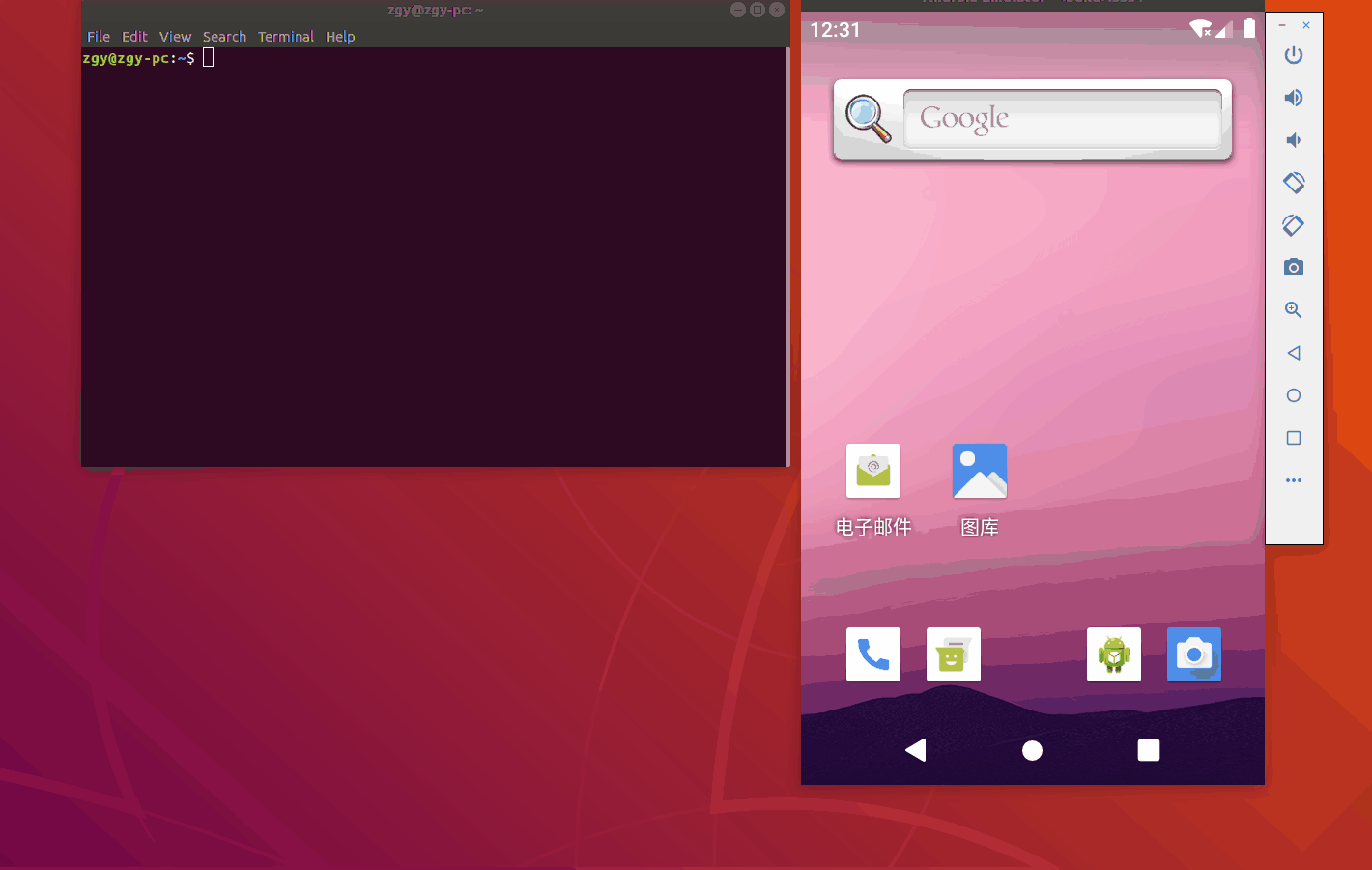
Task: Open recent apps with the Overview button
Action: pyautogui.click(x=1148, y=750)
